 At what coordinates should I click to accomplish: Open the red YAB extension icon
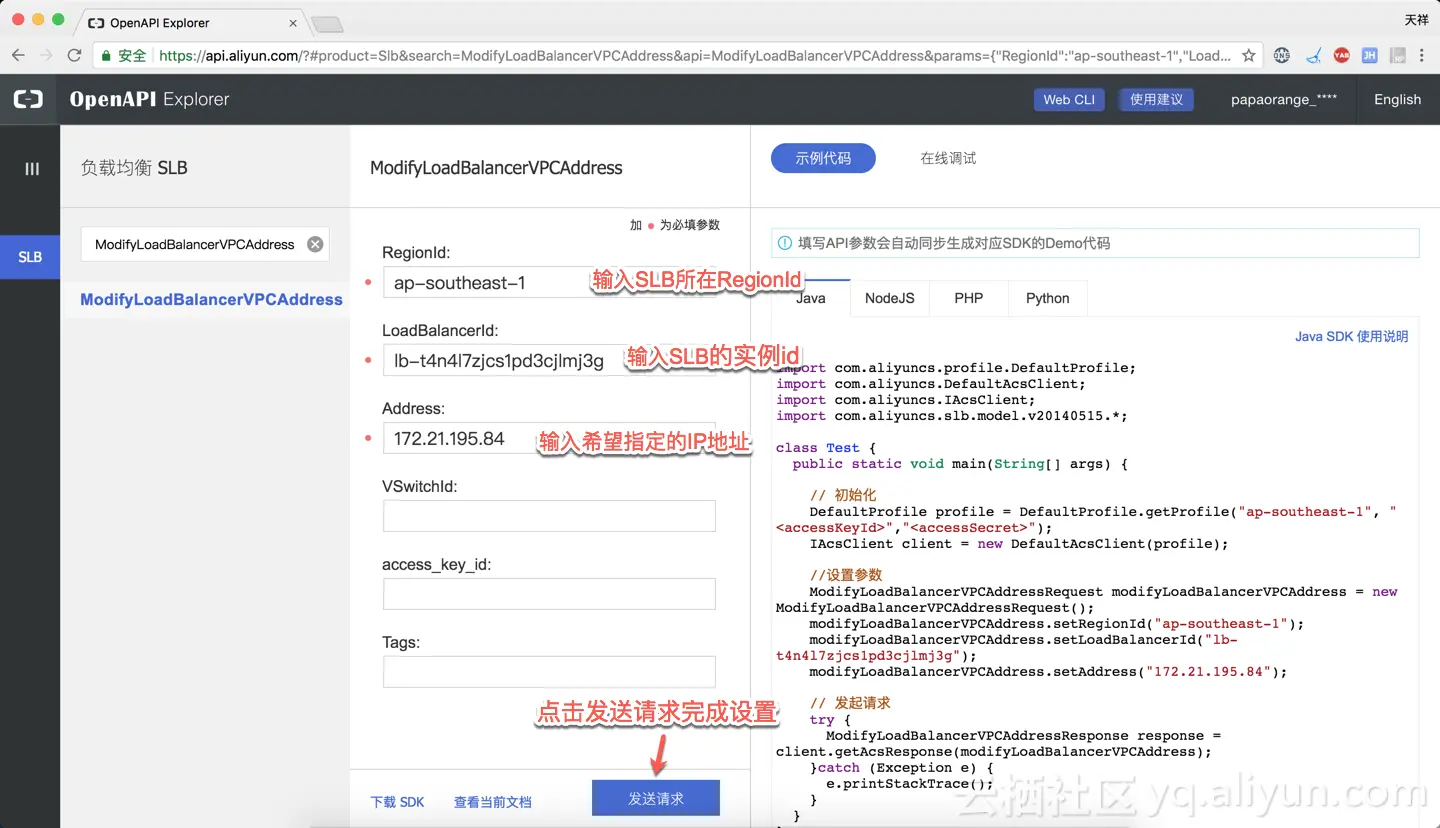pos(1342,56)
